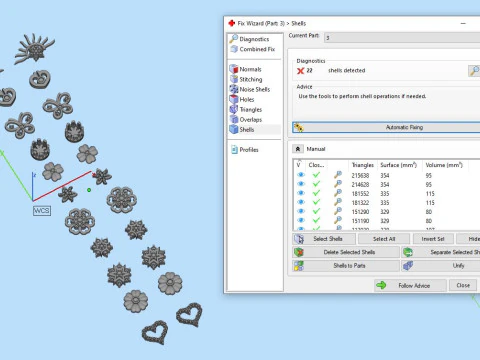
Task: Click the Combined Fix cube icon
Action: pos(234,49)
